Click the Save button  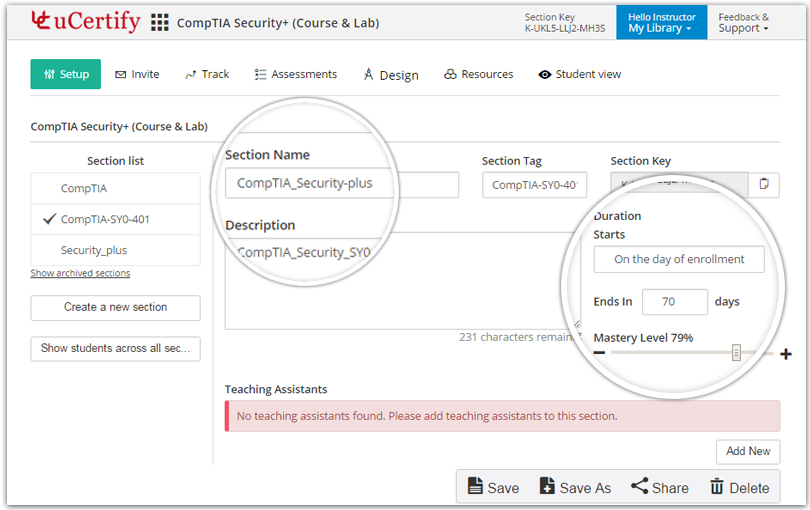[x=493, y=487]
